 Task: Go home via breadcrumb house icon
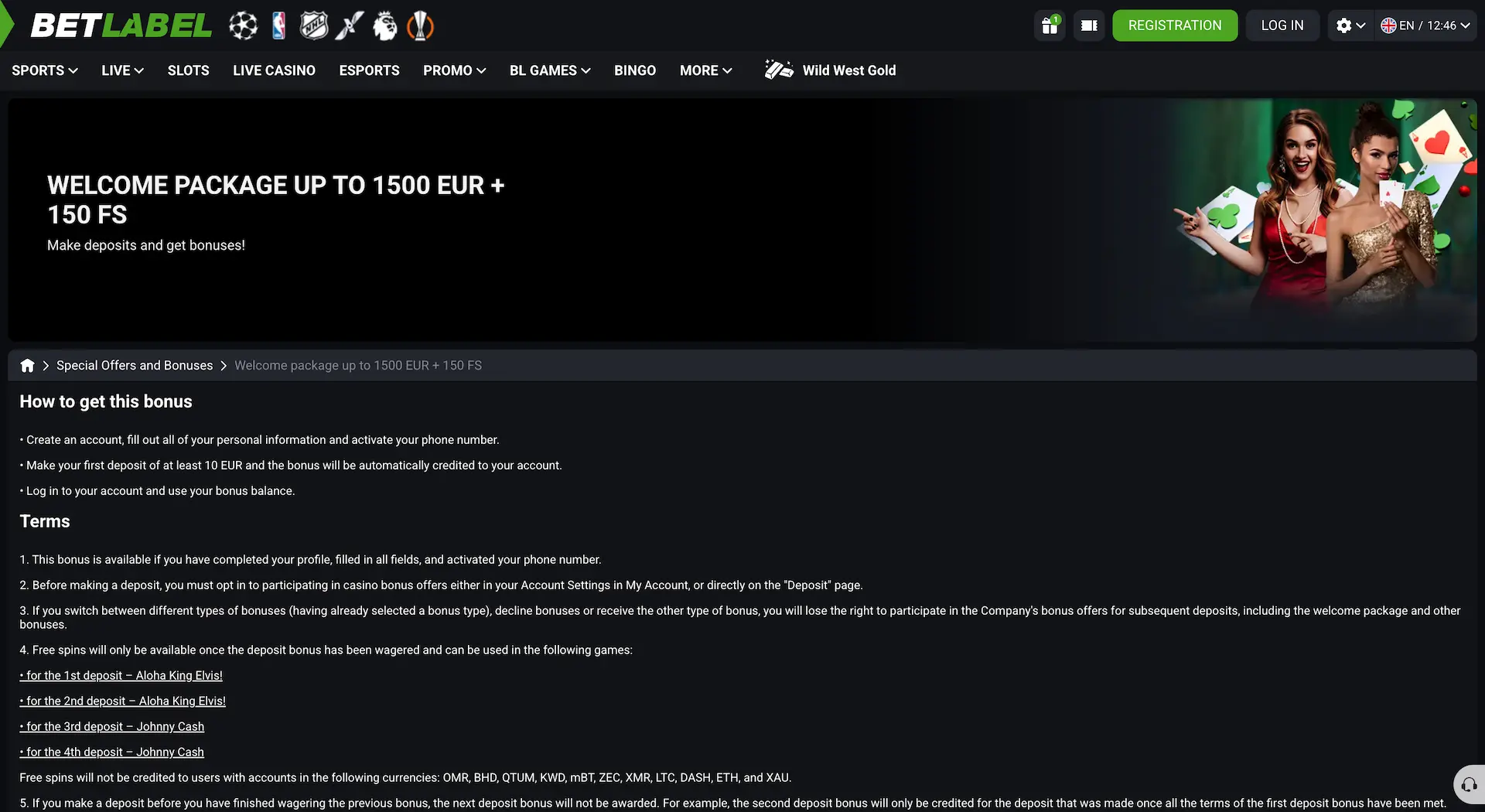pos(27,366)
